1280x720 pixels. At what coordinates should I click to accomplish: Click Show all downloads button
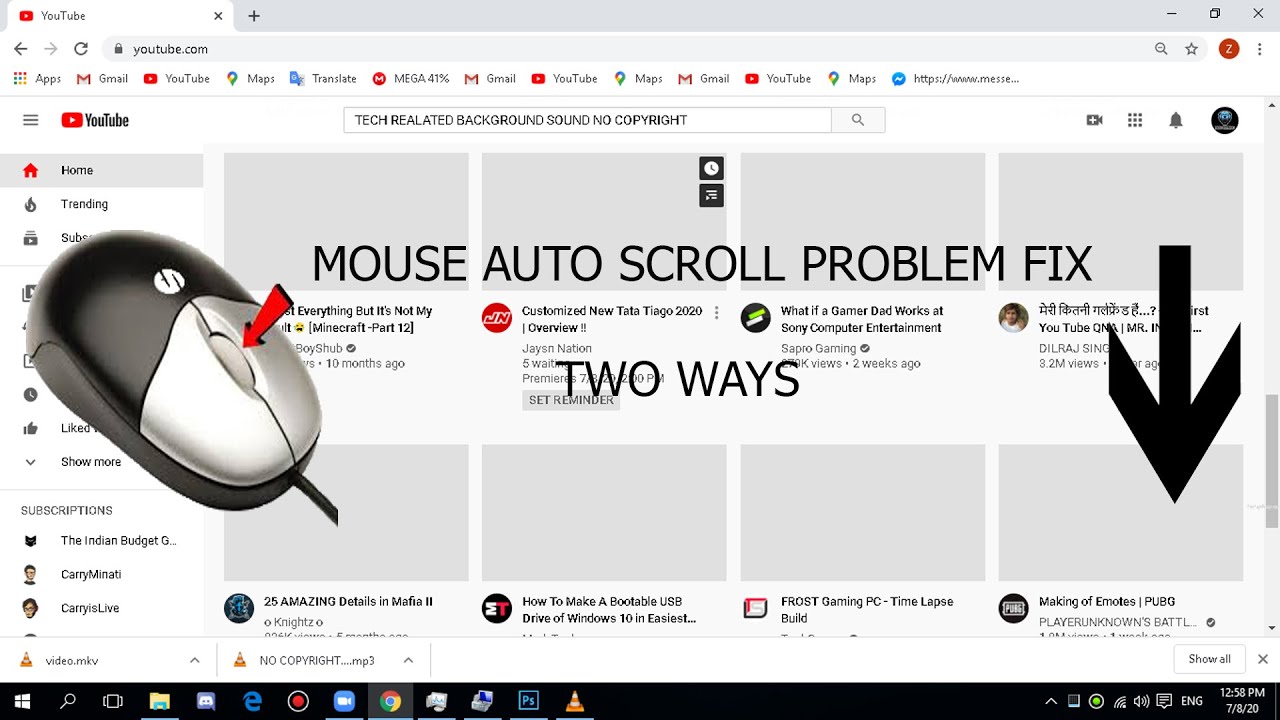1209,659
